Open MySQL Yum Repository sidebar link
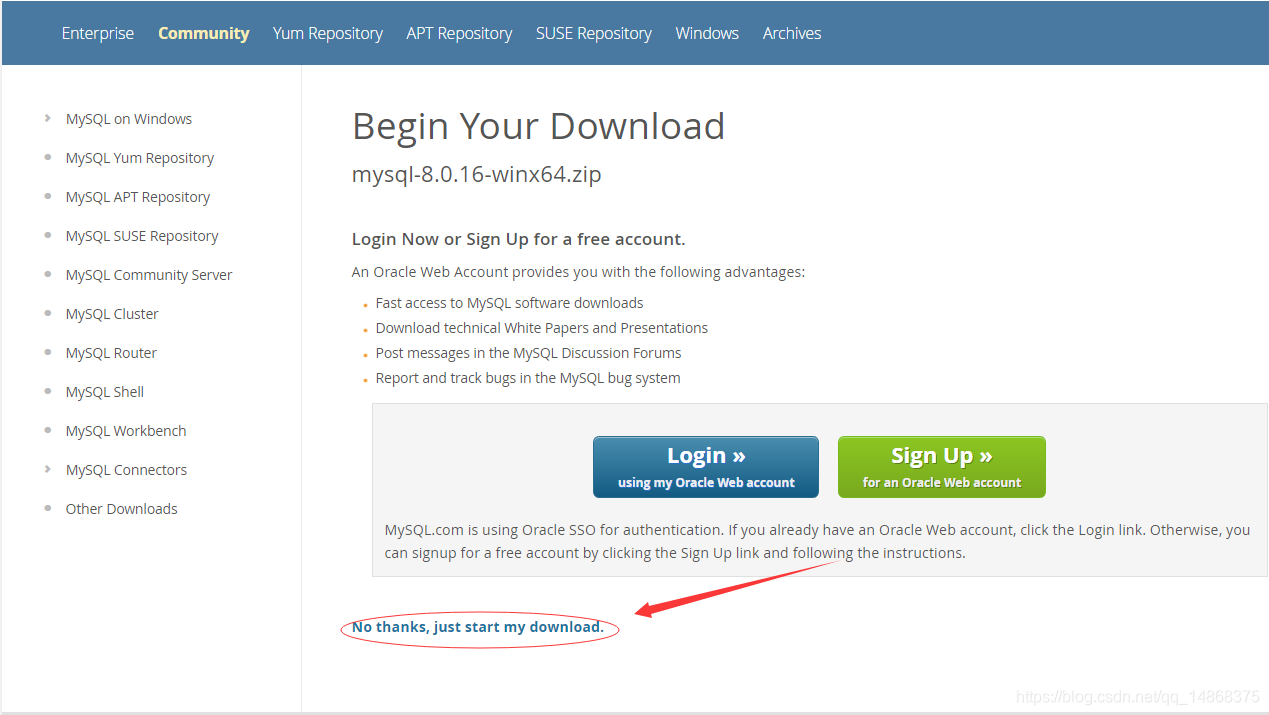Image resolution: width=1269 pixels, height=715 pixels. [140, 158]
